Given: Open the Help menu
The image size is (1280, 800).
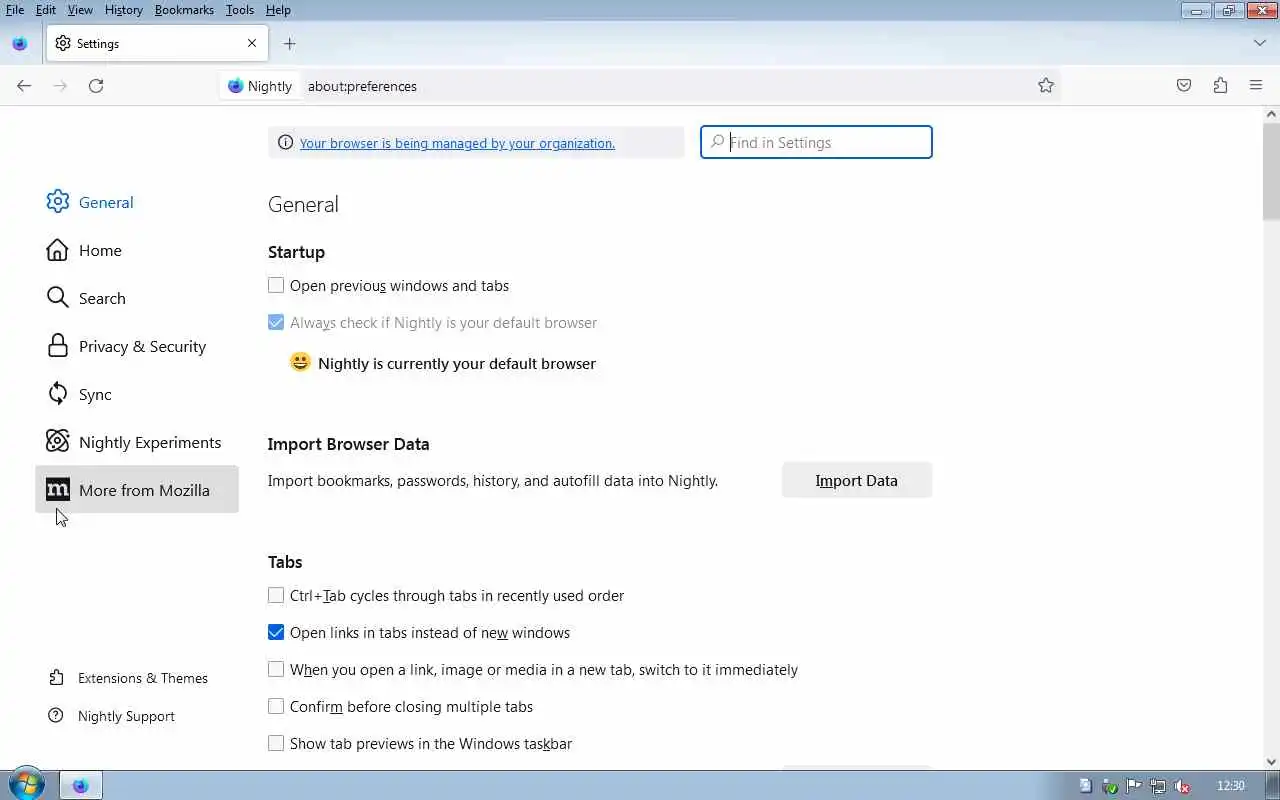Looking at the screenshot, I should [x=278, y=10].
